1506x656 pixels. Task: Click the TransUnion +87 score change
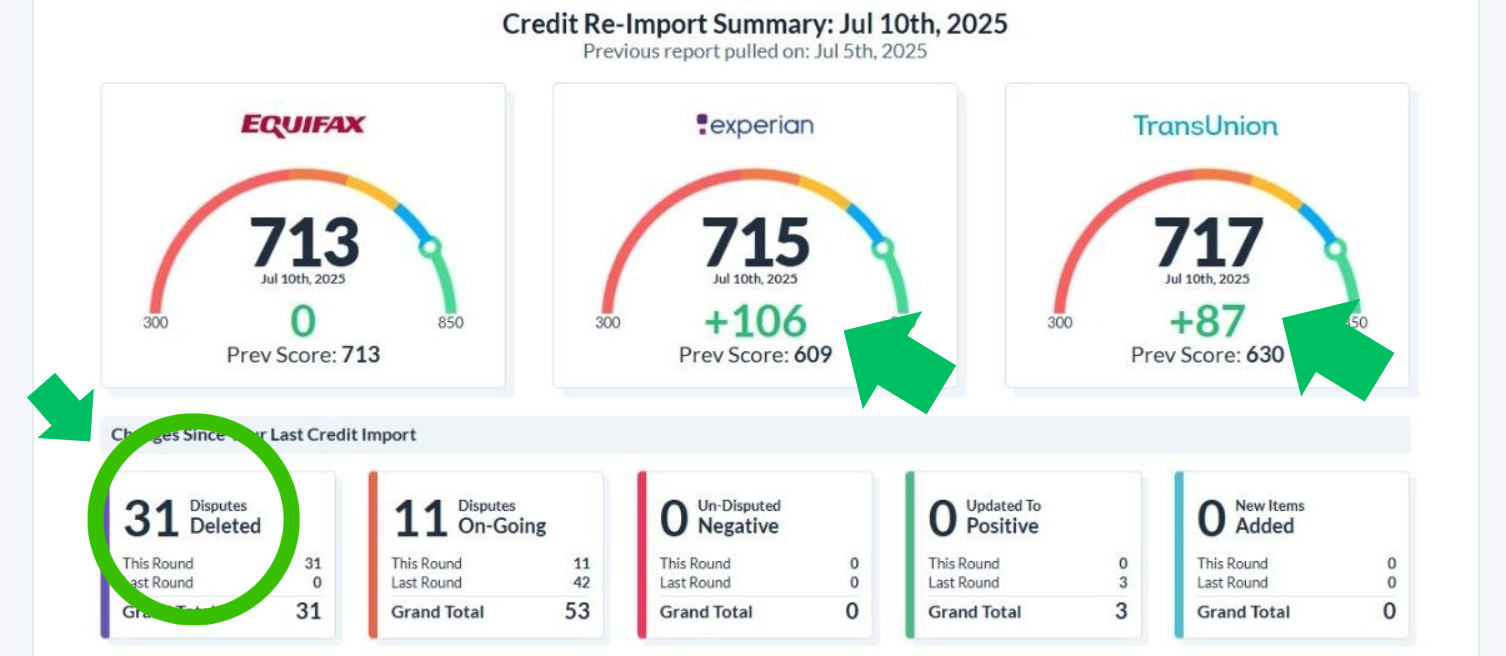click(x=1207, y=321)
